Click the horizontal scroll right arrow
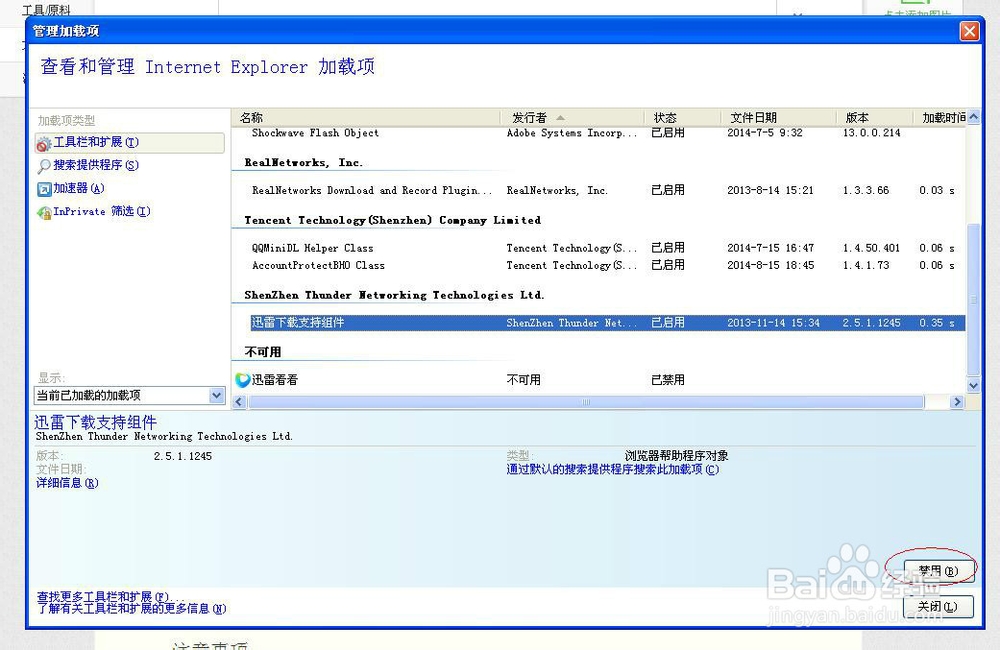Screen dimensions: 1000x650 (957, 402)
